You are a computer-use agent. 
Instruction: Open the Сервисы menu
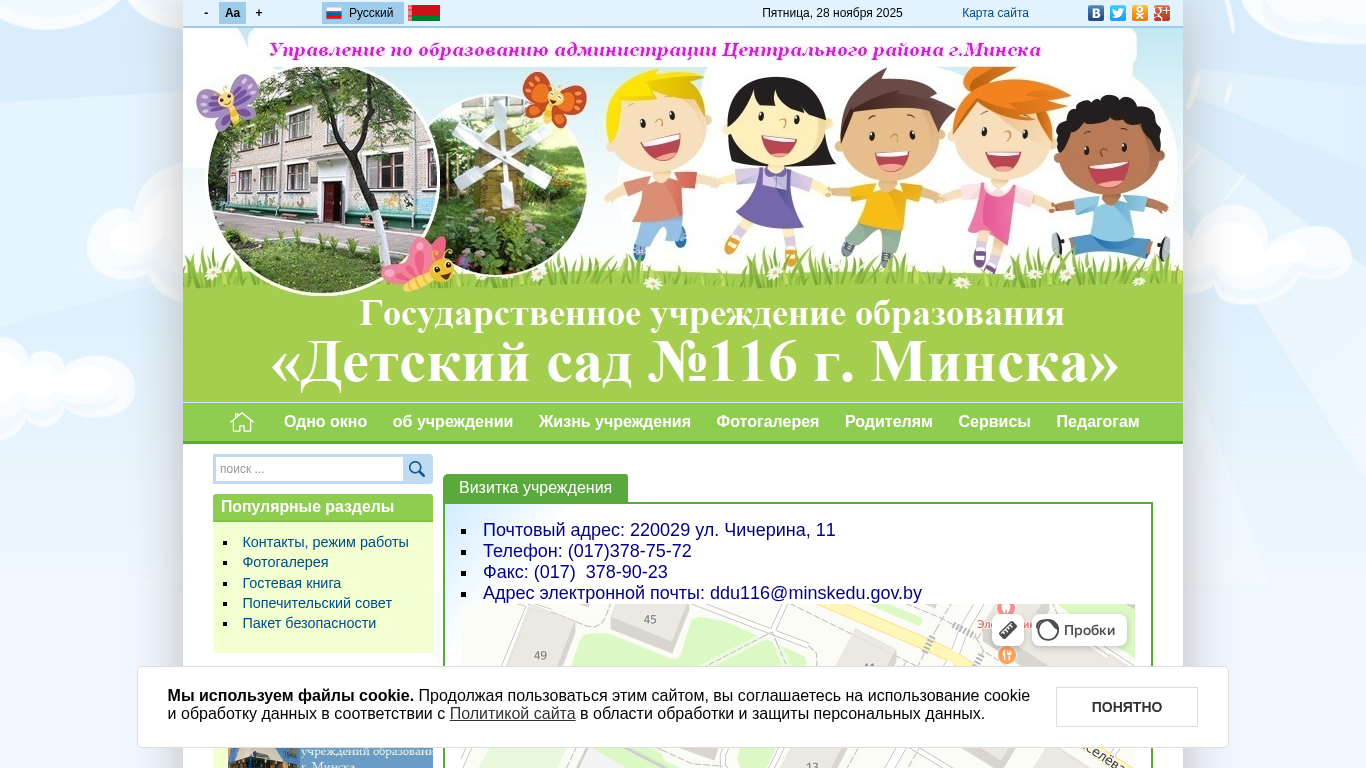point(994,422)
